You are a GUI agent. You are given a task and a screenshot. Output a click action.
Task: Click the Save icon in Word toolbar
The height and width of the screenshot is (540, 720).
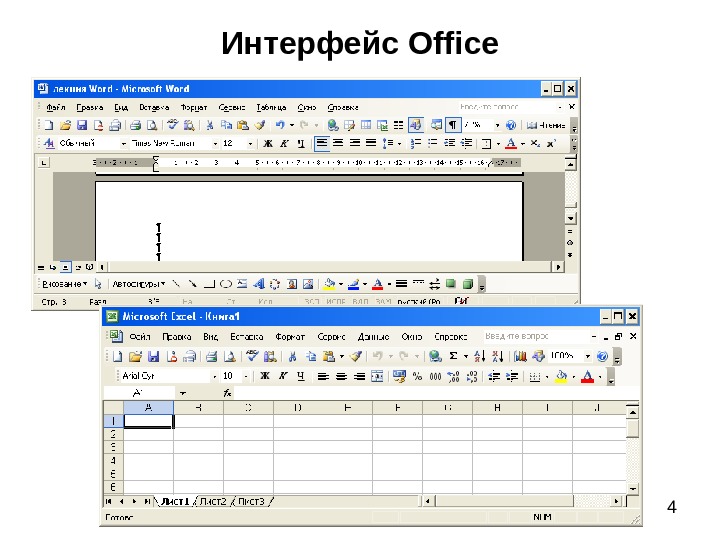[82, 125]
